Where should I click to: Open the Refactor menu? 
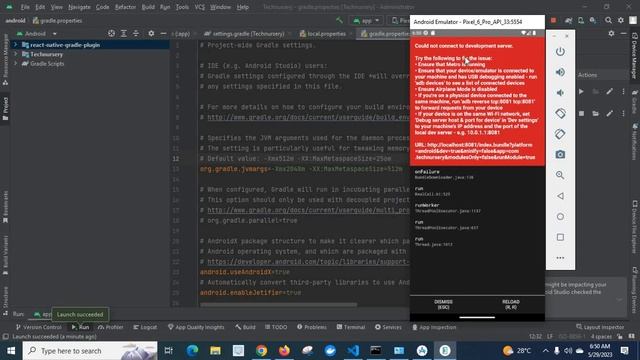tap(125, 7)
